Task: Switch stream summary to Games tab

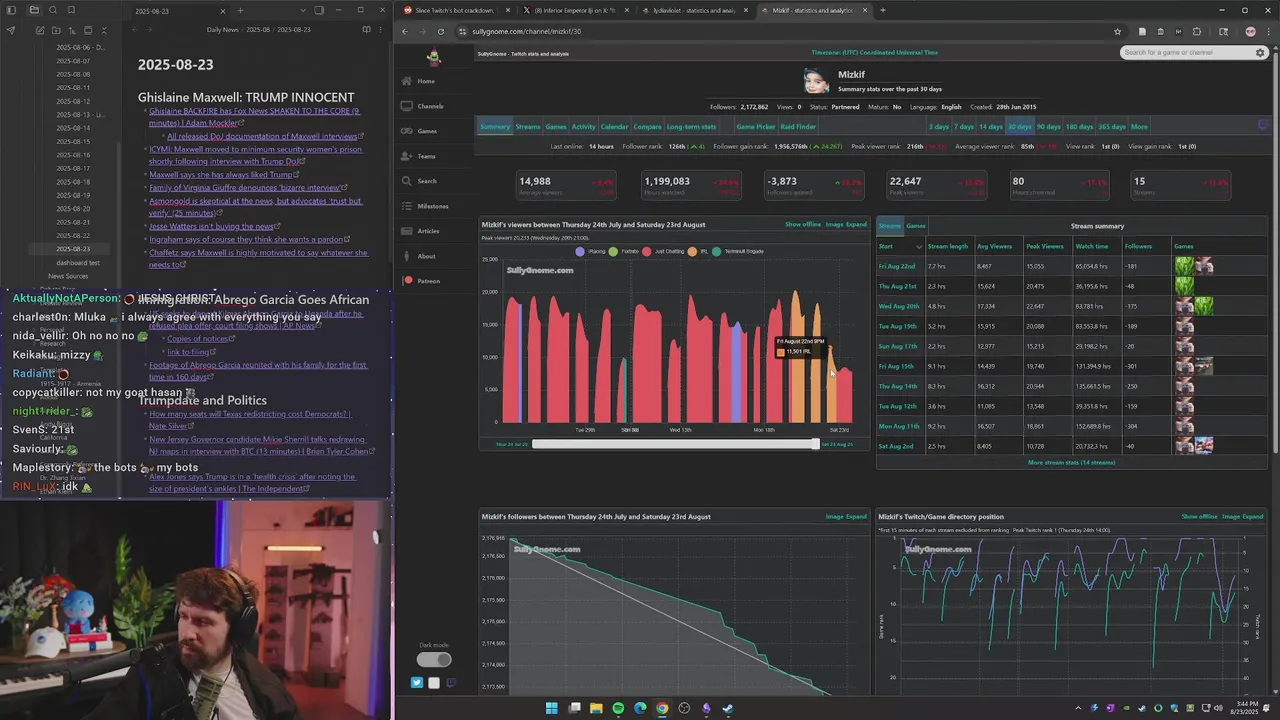Action: click(915, 226)
